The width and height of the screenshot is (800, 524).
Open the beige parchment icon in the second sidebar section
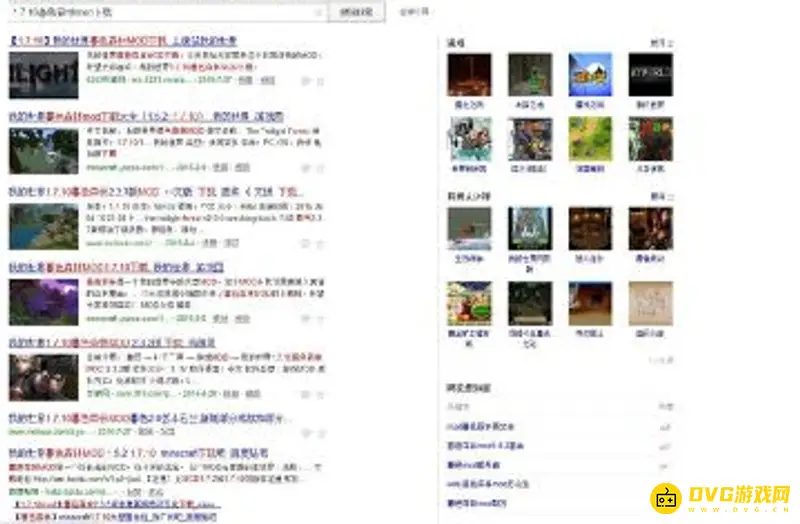650,303
